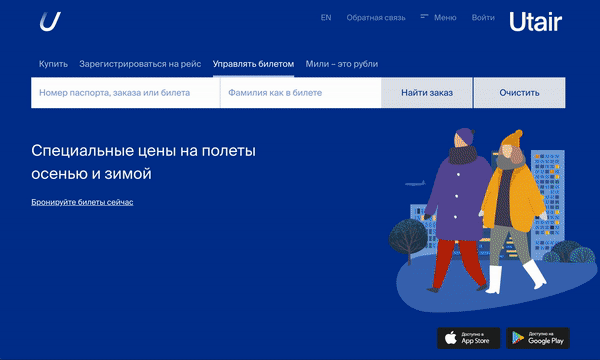Follow the Бронируйте билеты сейчас link
This screenshot has width=600, height=360.
[x=82, y=202]
